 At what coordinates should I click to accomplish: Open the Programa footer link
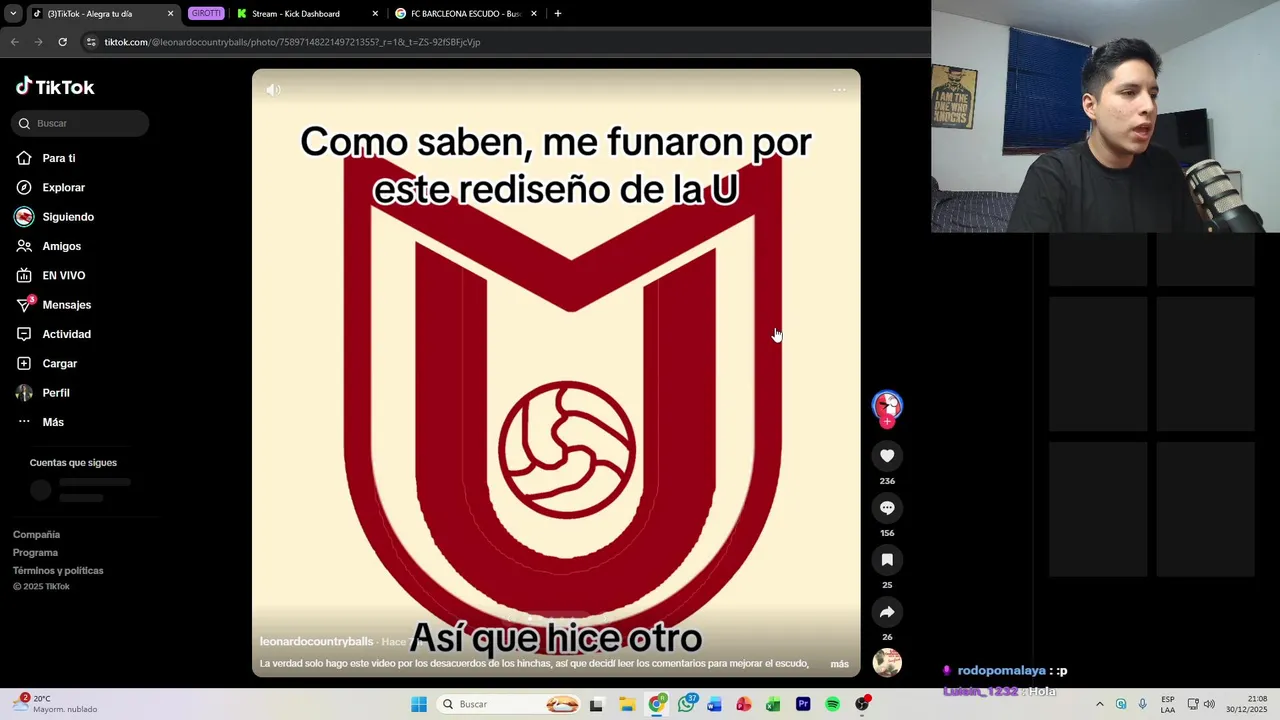(35, 553)
